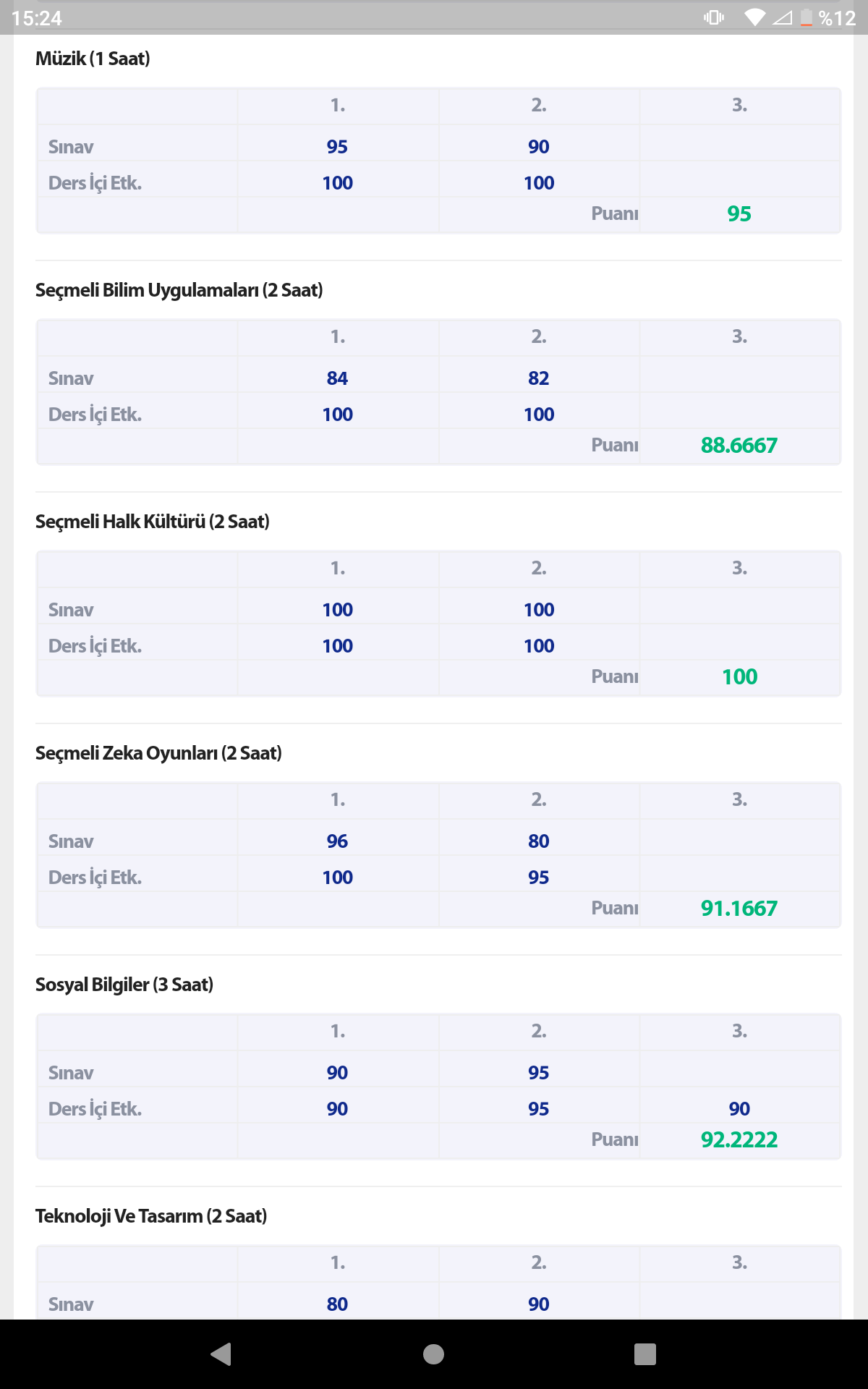868x1389 pixels.
Task: Tap Sosyal Bilgiler score 92.2222
Action: coord(739,1140)
